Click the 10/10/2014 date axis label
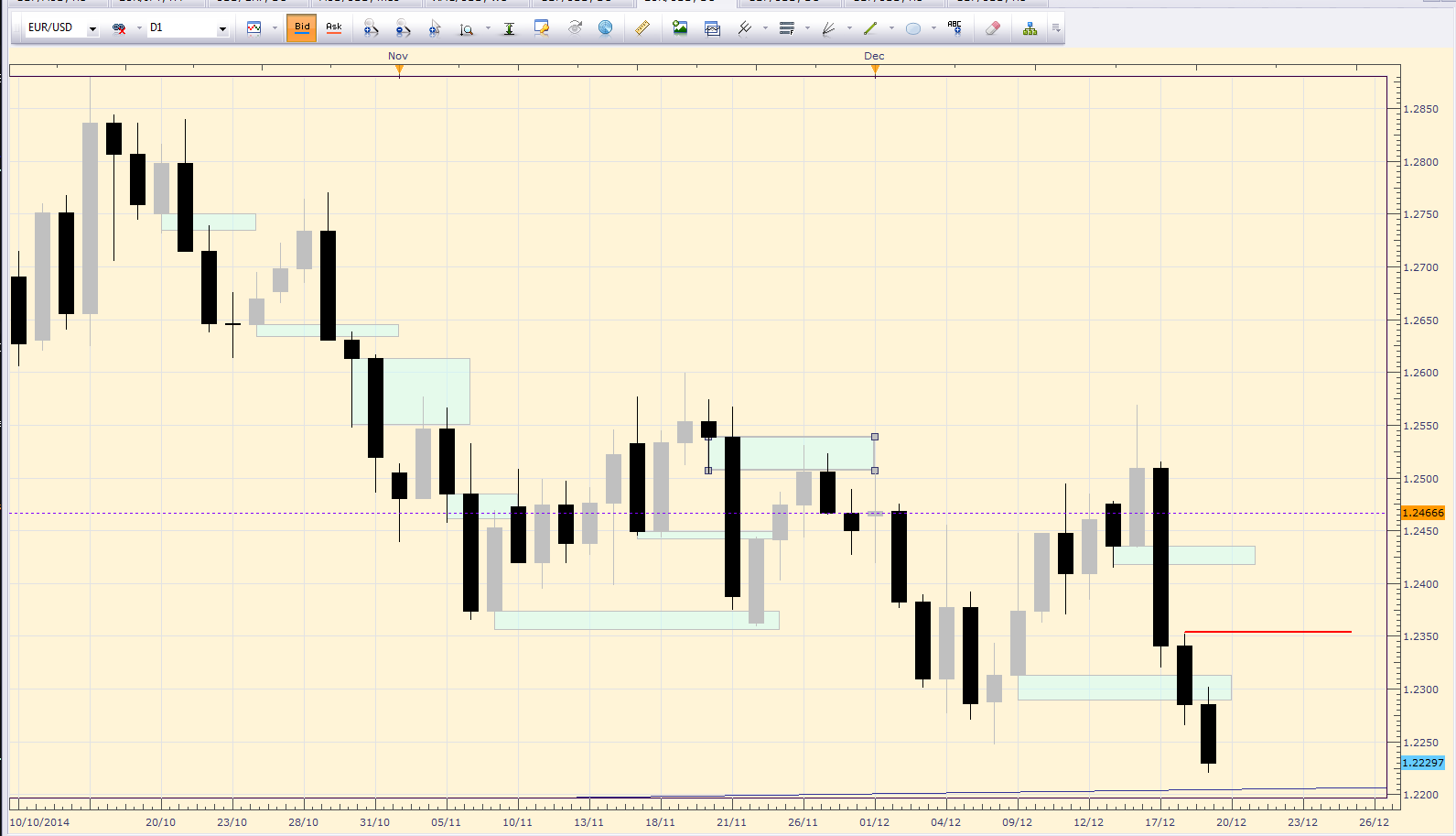 click(x=39, y=822)
